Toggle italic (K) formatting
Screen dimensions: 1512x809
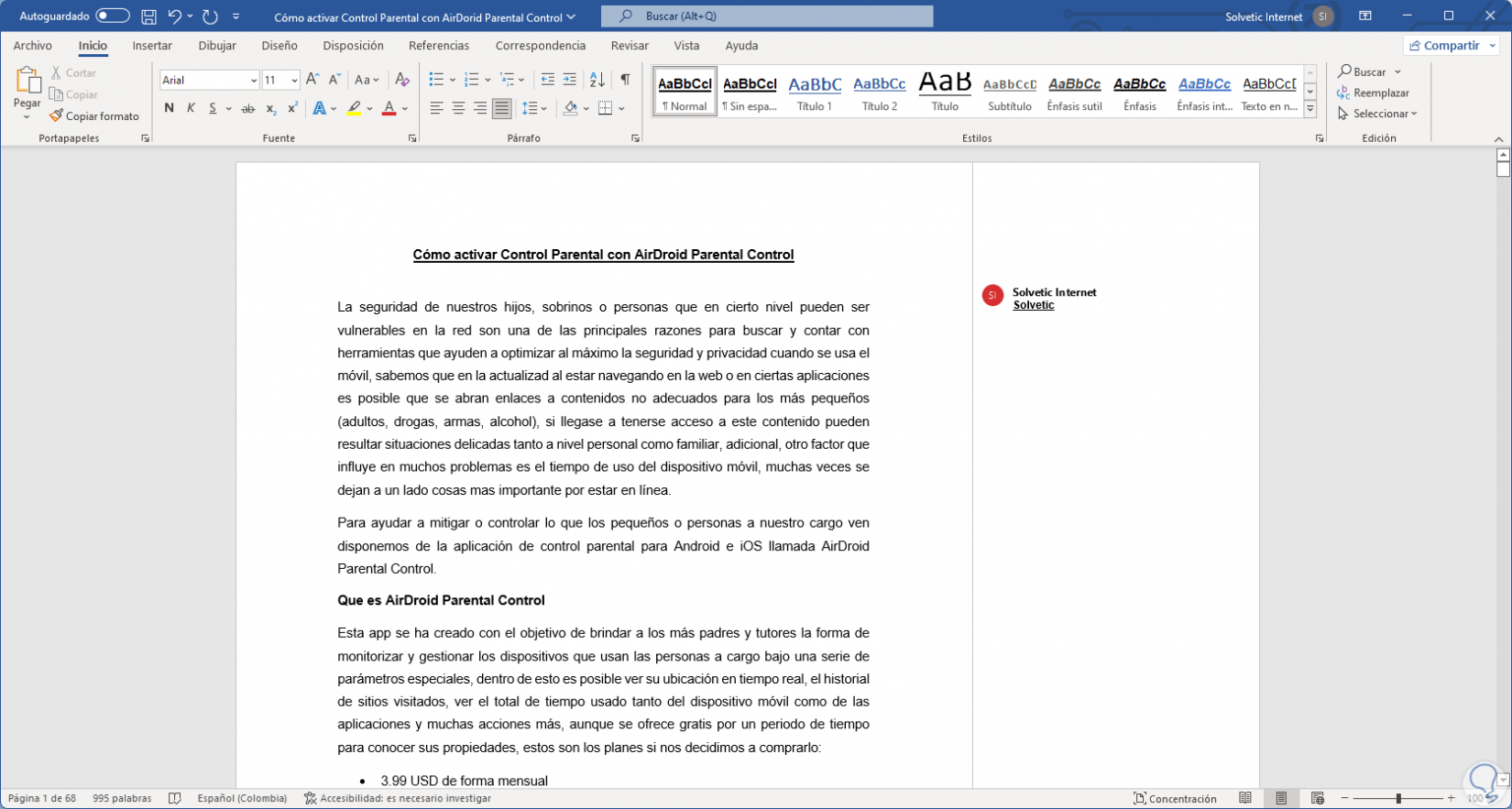[191, 108]
